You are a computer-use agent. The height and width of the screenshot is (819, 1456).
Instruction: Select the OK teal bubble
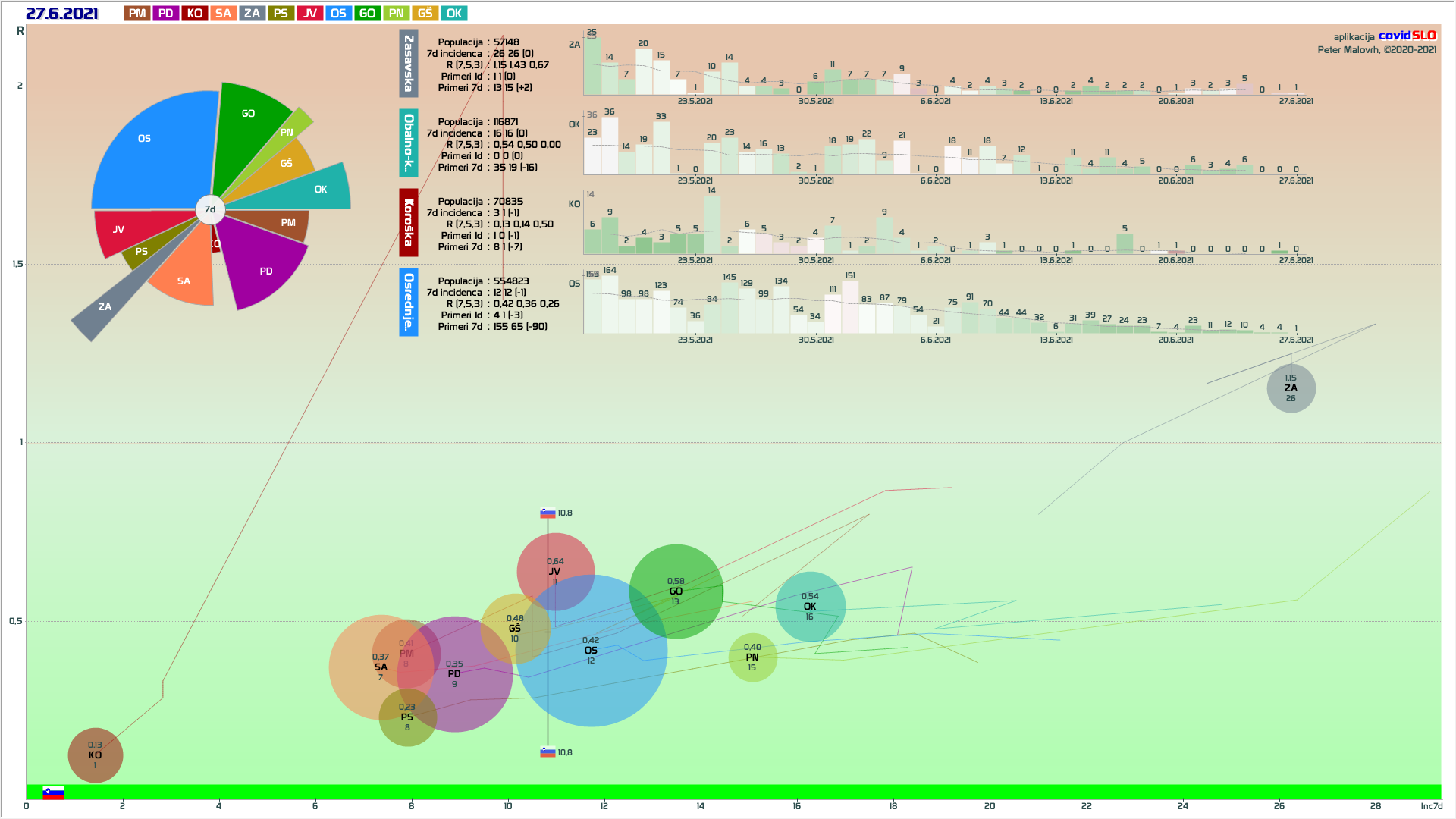pyautogui.click(x=810, y=607)
